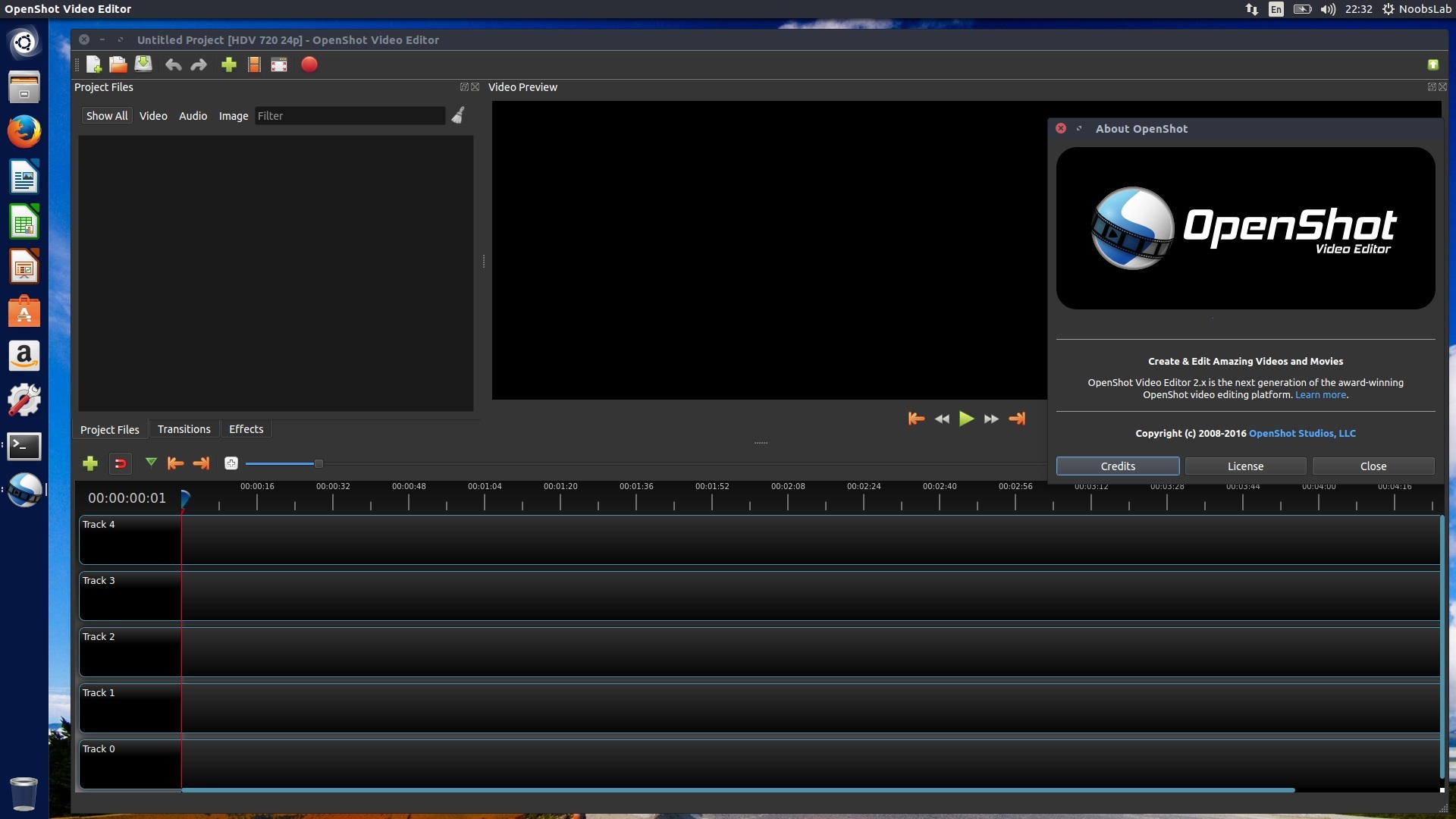Open Credits in About OpenShot dialog
This screenshot has height=819, width=1456.
(1118, 466)
